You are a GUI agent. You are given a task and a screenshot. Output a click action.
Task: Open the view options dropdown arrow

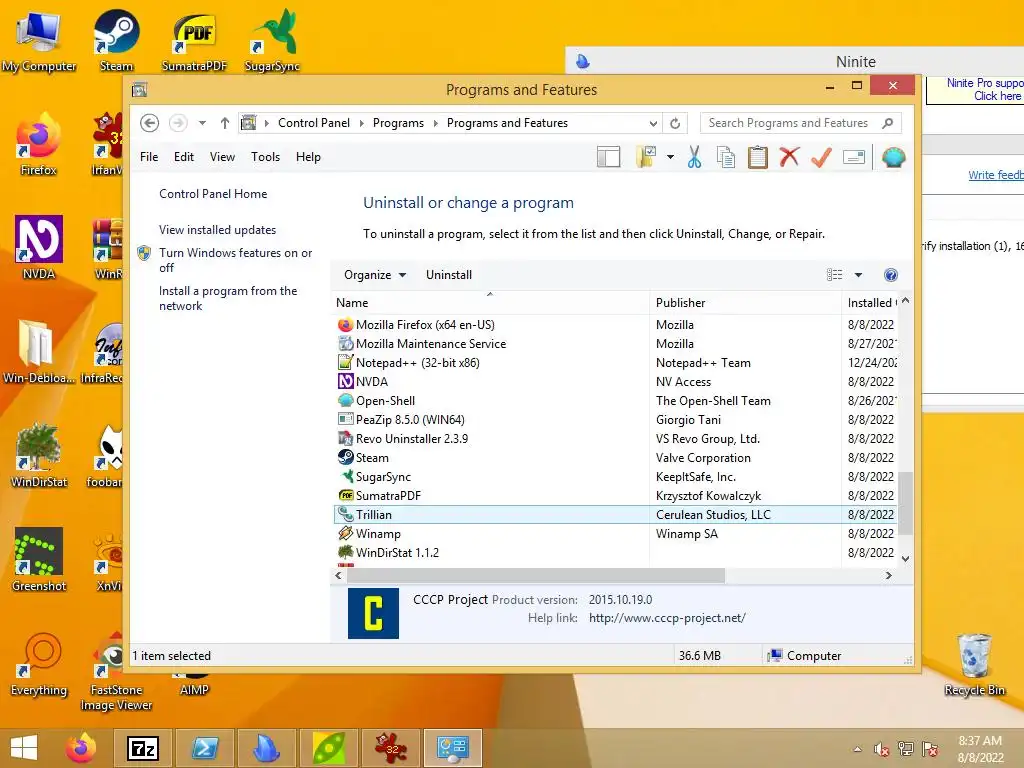(x=858, y=275)
